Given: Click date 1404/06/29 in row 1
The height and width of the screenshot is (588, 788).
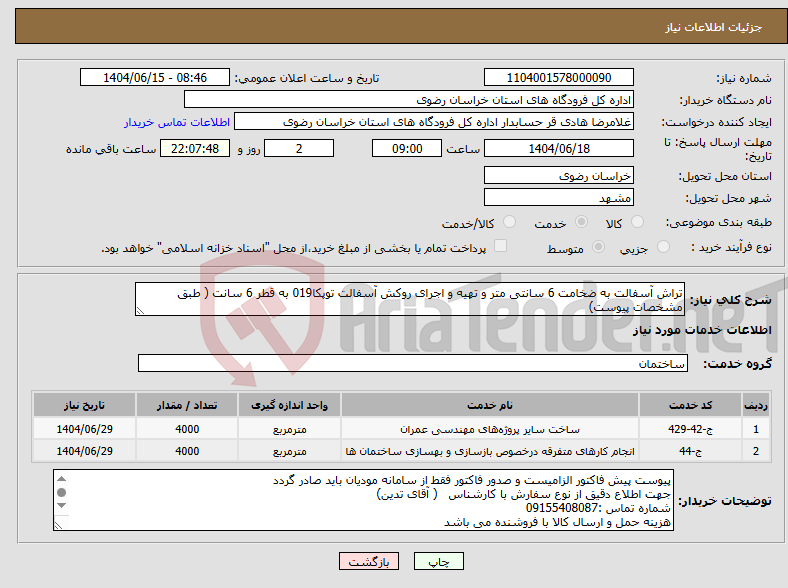Looking at the screenshot, I should 84,429.
